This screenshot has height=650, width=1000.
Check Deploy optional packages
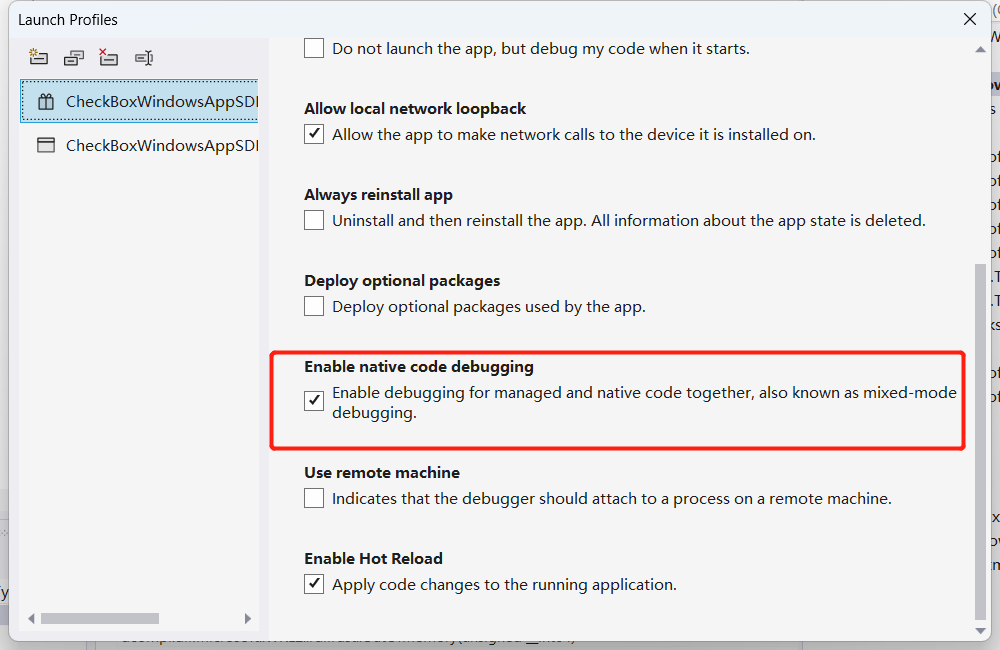click(x=313, y=306)
